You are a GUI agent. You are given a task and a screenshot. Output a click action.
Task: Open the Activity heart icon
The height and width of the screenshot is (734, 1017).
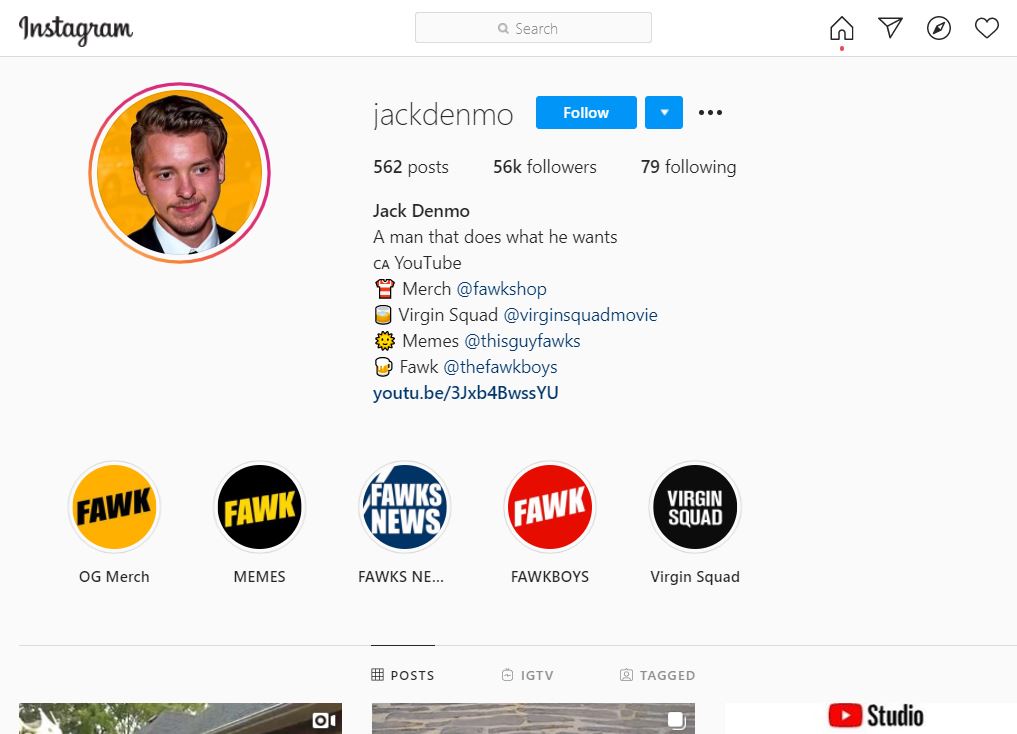(987, 28)
